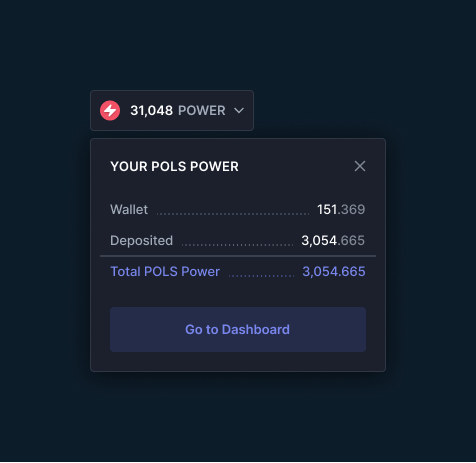Click the dotted line in the Wallet row
This screenshot has height=463, width=476.
(233, 214)
